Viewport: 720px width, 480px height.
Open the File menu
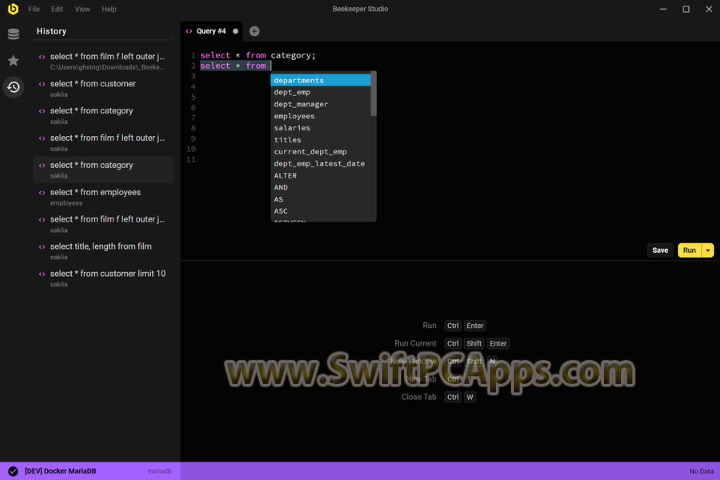34,9
